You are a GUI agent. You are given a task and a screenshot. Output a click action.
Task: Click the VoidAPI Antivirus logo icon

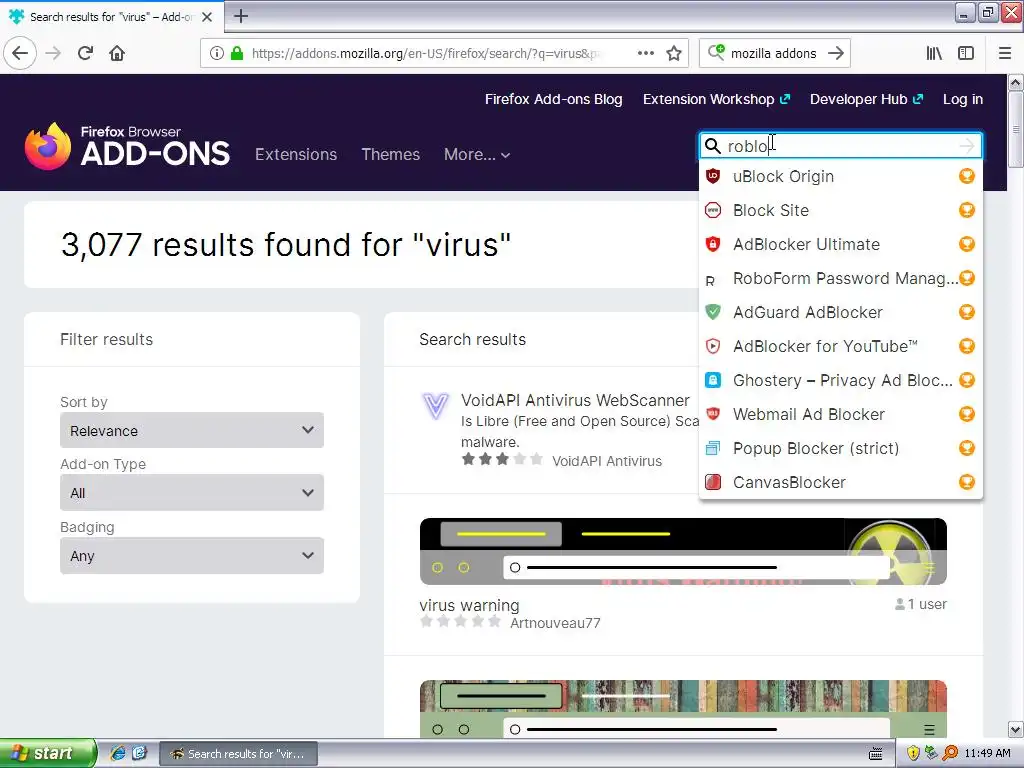coord(436,406)
